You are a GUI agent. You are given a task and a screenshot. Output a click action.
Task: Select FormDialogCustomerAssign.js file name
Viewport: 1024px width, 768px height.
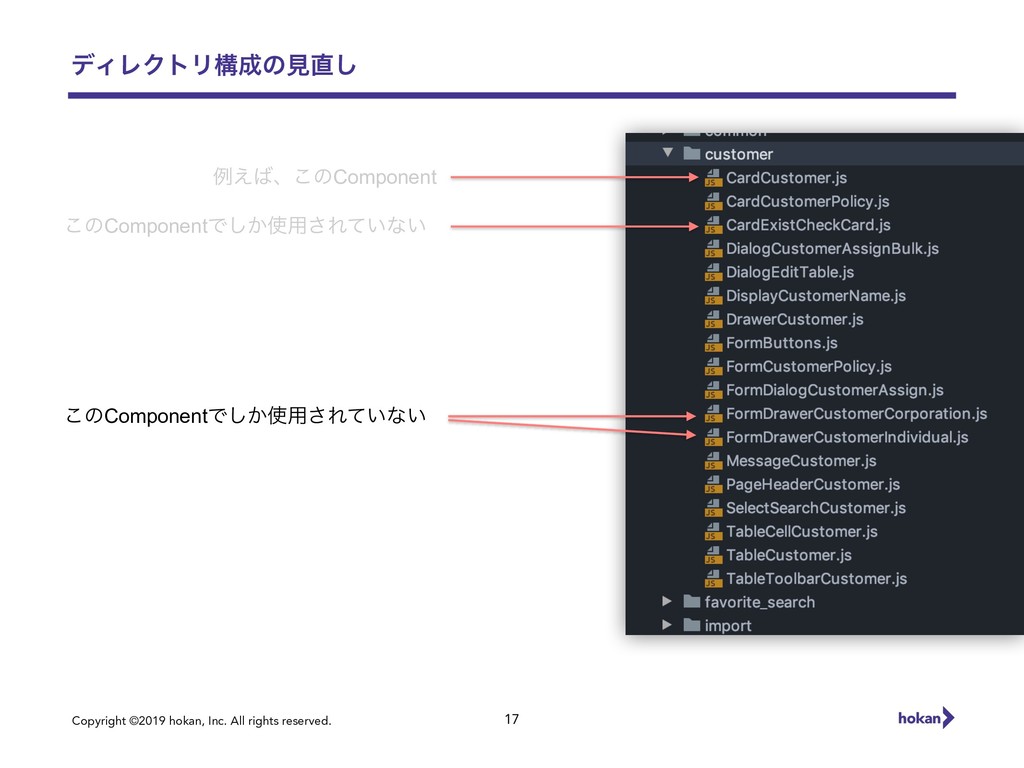(835, 389)
